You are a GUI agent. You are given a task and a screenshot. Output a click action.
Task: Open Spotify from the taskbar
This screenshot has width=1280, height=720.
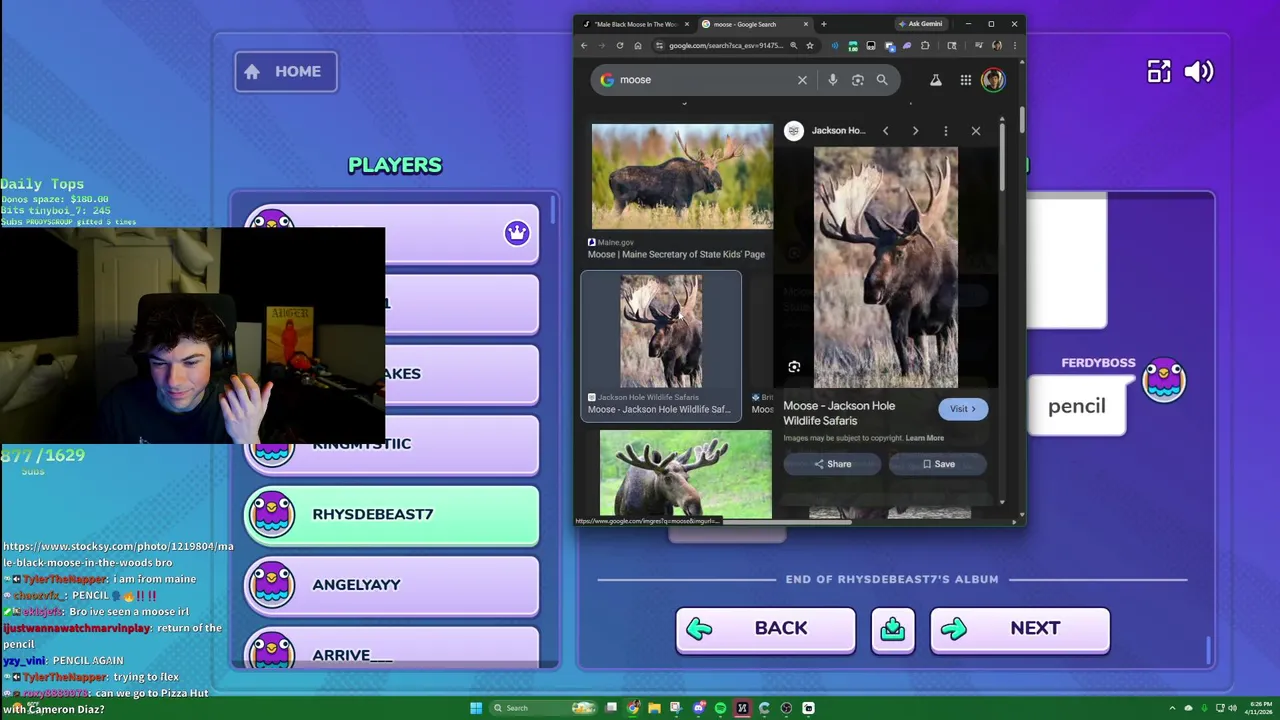coord(720,708)
